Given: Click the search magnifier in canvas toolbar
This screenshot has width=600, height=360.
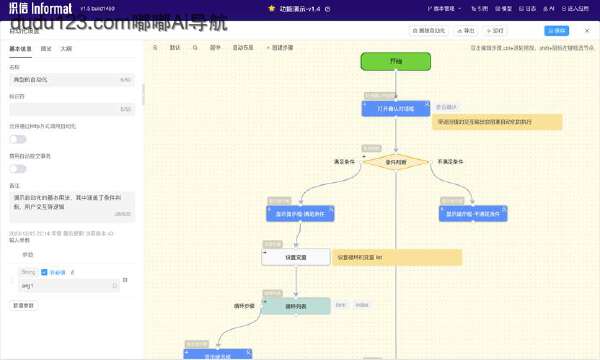Looking at the screenshot, I should (195, 47).
